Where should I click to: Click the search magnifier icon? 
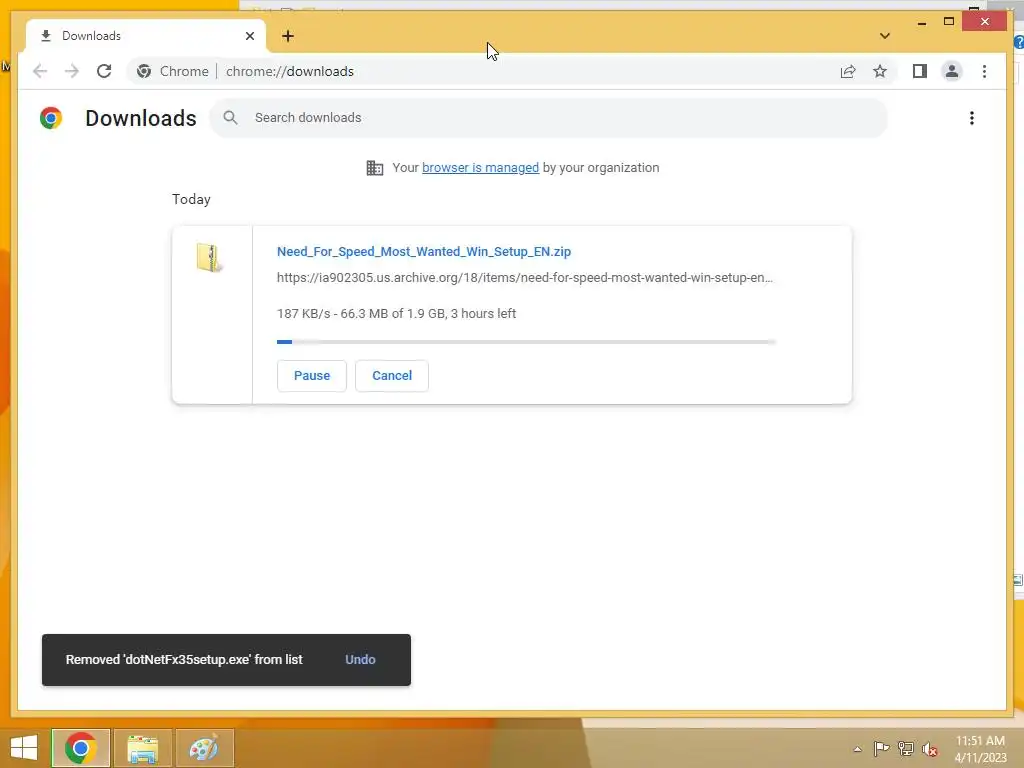[x=230, y=118]
